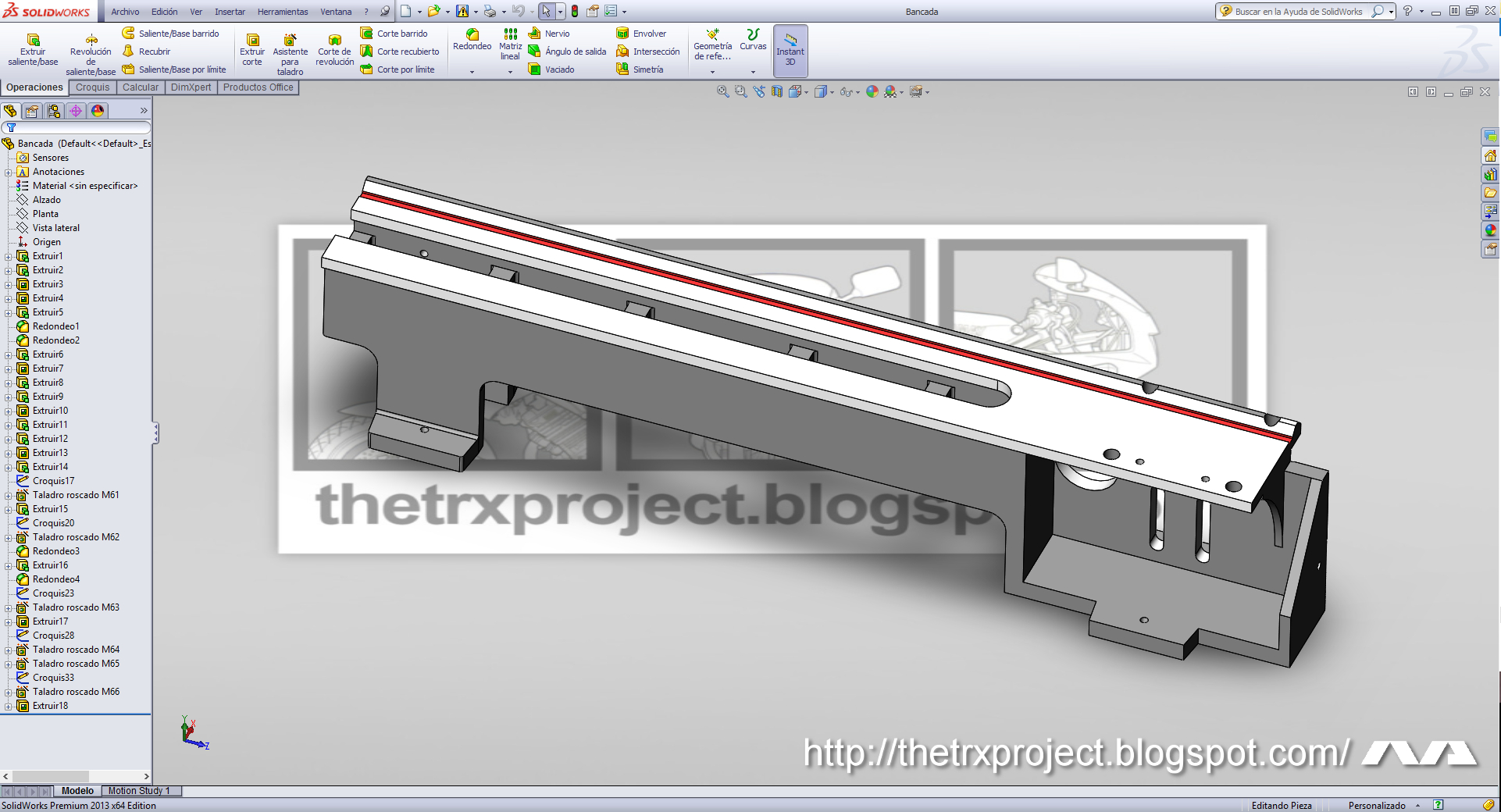Toggle the Select arrow cursor tool

(546, 11)
